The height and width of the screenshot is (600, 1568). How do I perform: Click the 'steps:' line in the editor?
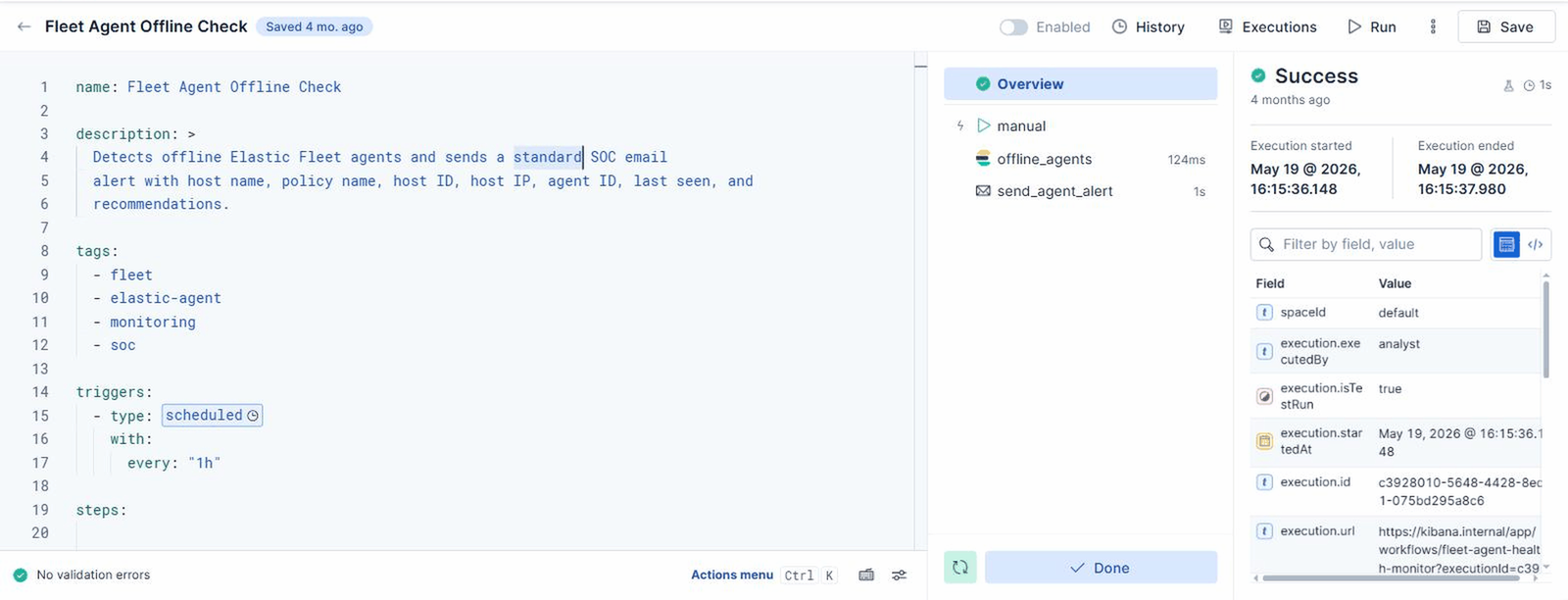point(101,510)
